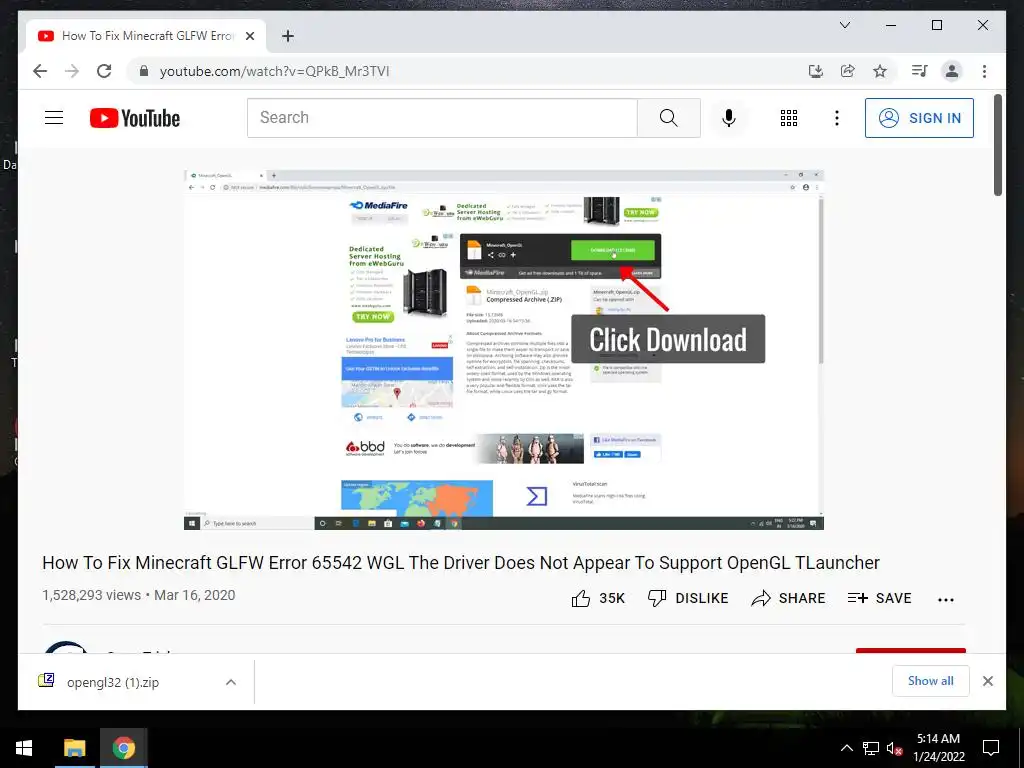The width and height of the screenshot is (1024, 768).
Task: Click the SIGN IN button
Action: point(920,118)
